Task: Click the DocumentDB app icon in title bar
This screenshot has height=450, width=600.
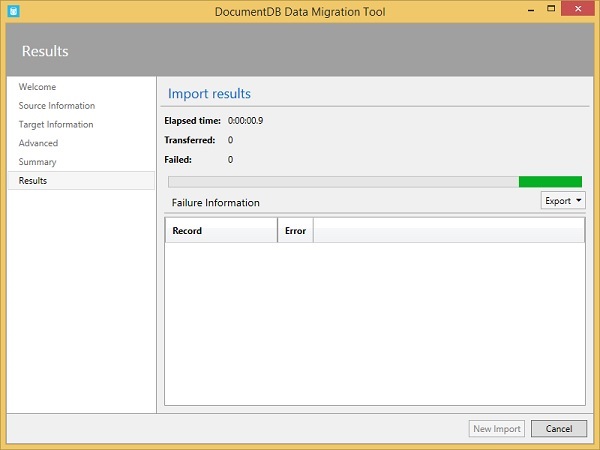Action: point(14,10)
